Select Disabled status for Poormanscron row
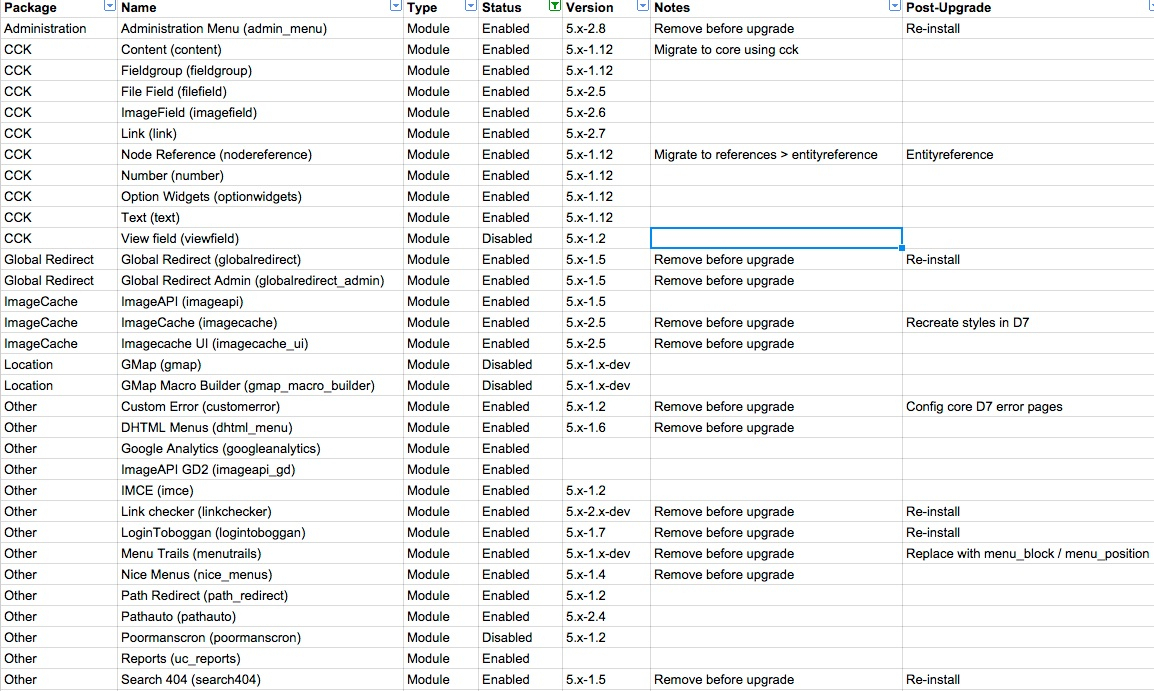The height and width of the screenshot is (691, 1154). pos(520,637)
